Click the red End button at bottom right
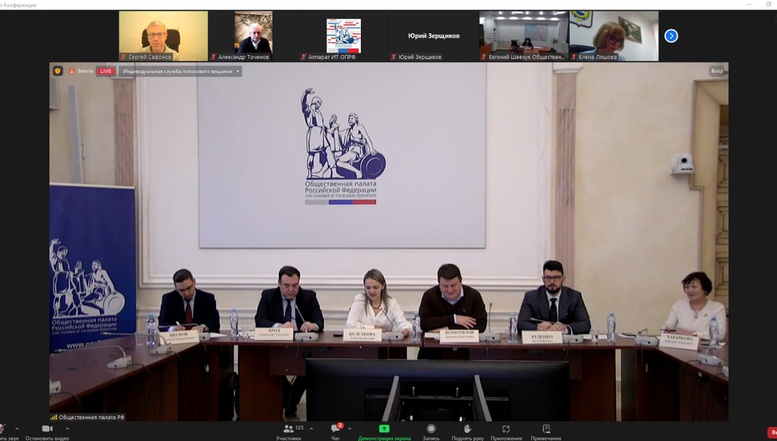Viewport: 777px width, 441px height. click(x=772, y=432)
